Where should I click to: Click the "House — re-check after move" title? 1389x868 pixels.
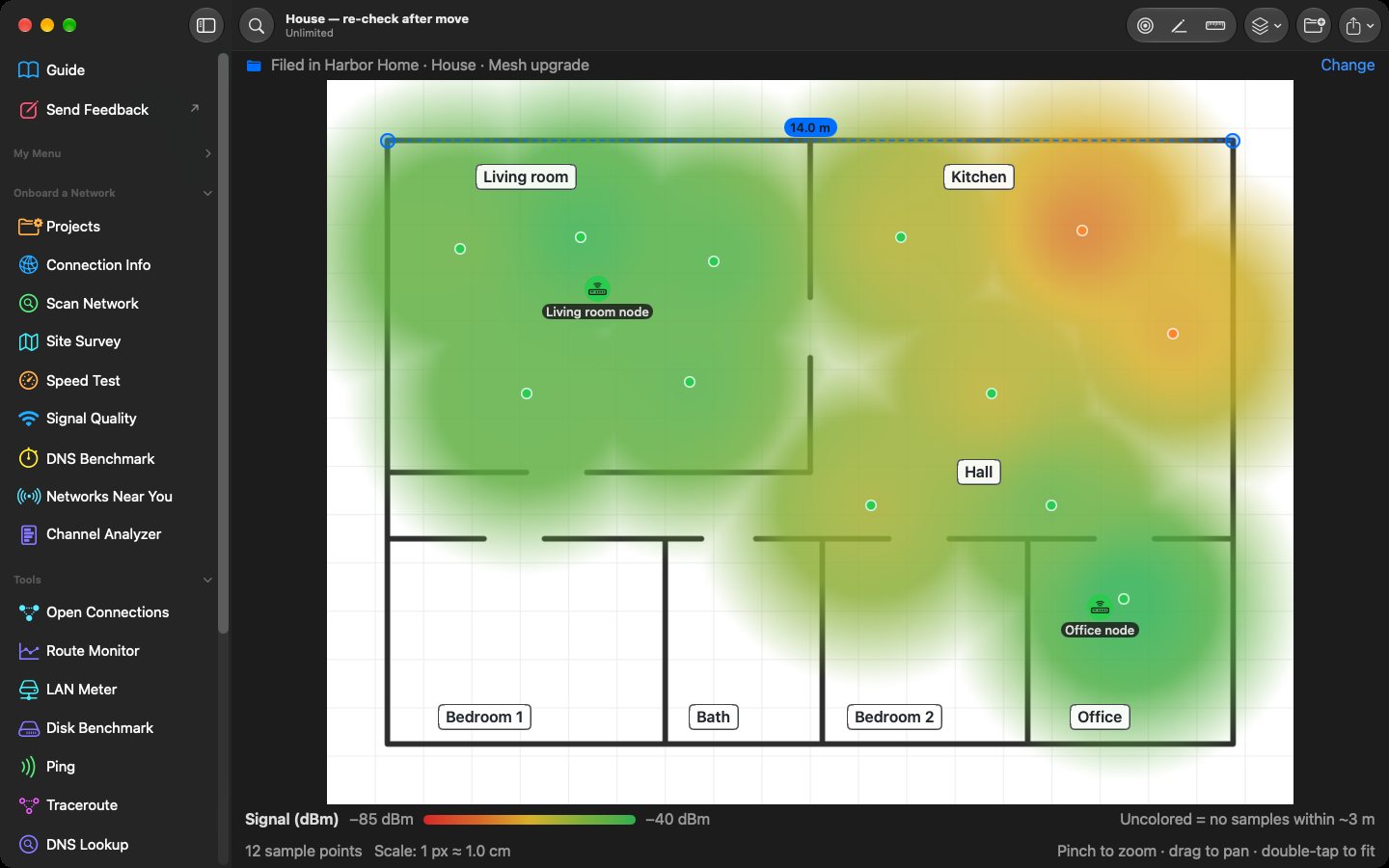click(x=377, y=18)
